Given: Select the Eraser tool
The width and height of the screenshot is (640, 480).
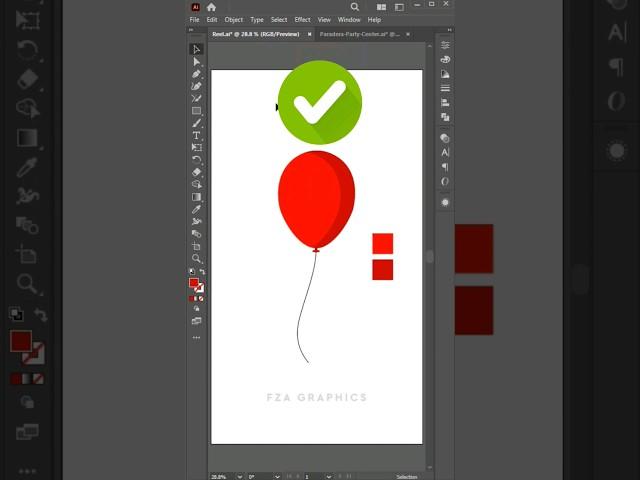Looking at the screenshot, I should point(196,172).
